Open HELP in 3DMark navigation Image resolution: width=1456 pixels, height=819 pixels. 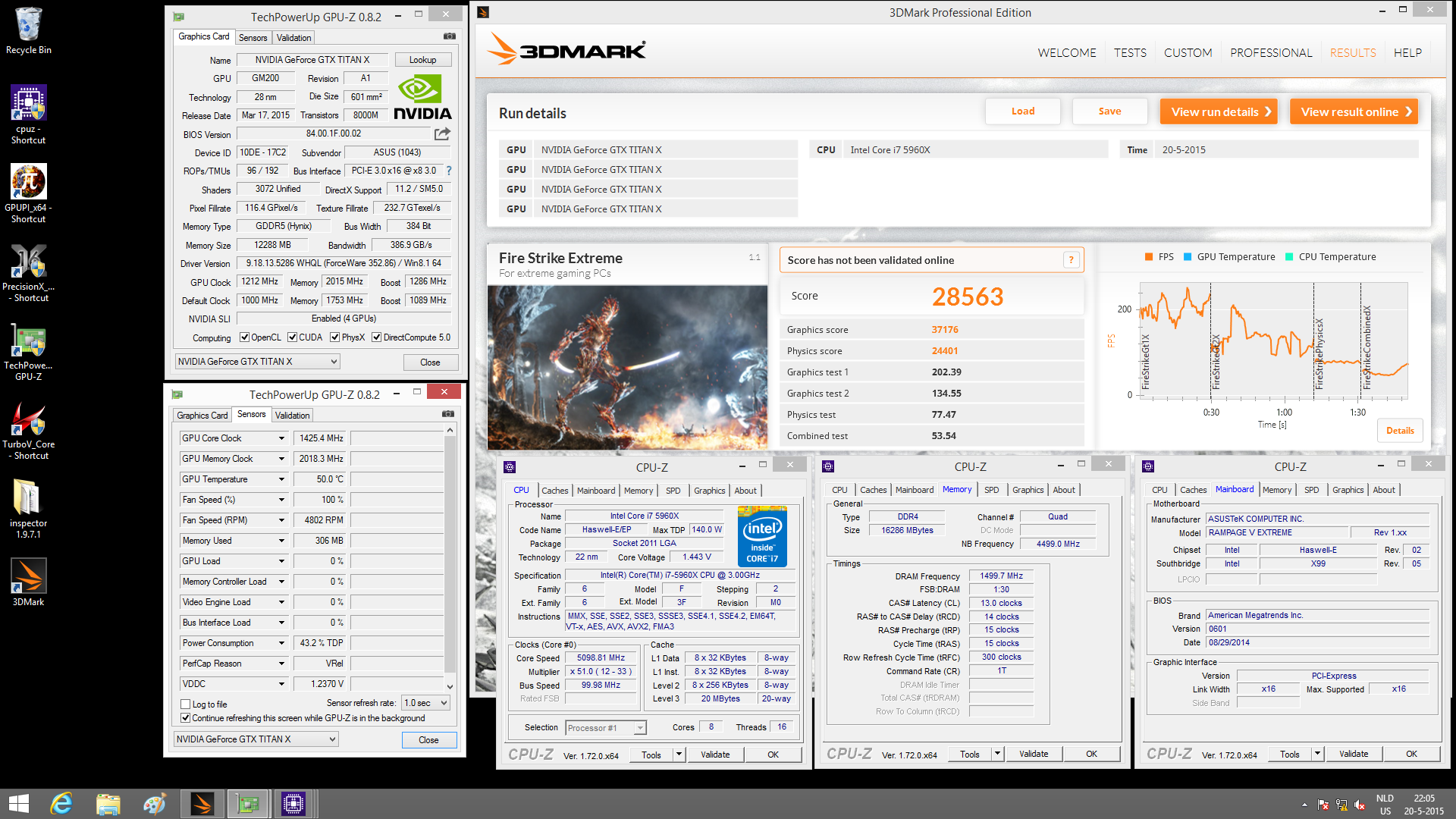(1407, 52)
